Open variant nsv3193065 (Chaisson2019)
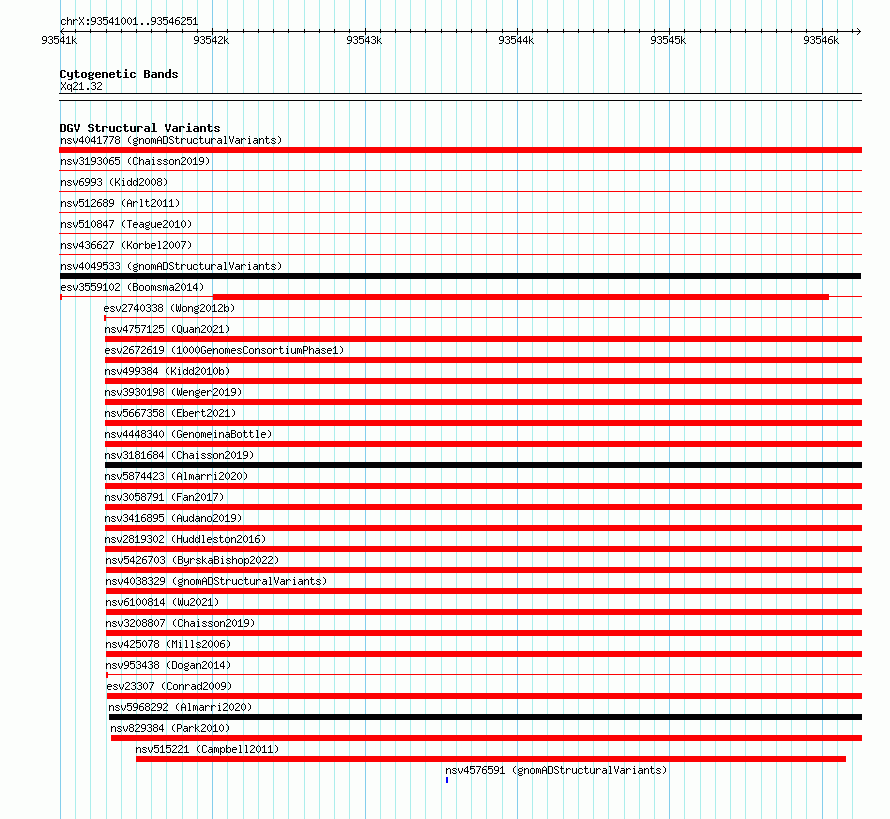The image size is (890, 819). click(135, 161)
